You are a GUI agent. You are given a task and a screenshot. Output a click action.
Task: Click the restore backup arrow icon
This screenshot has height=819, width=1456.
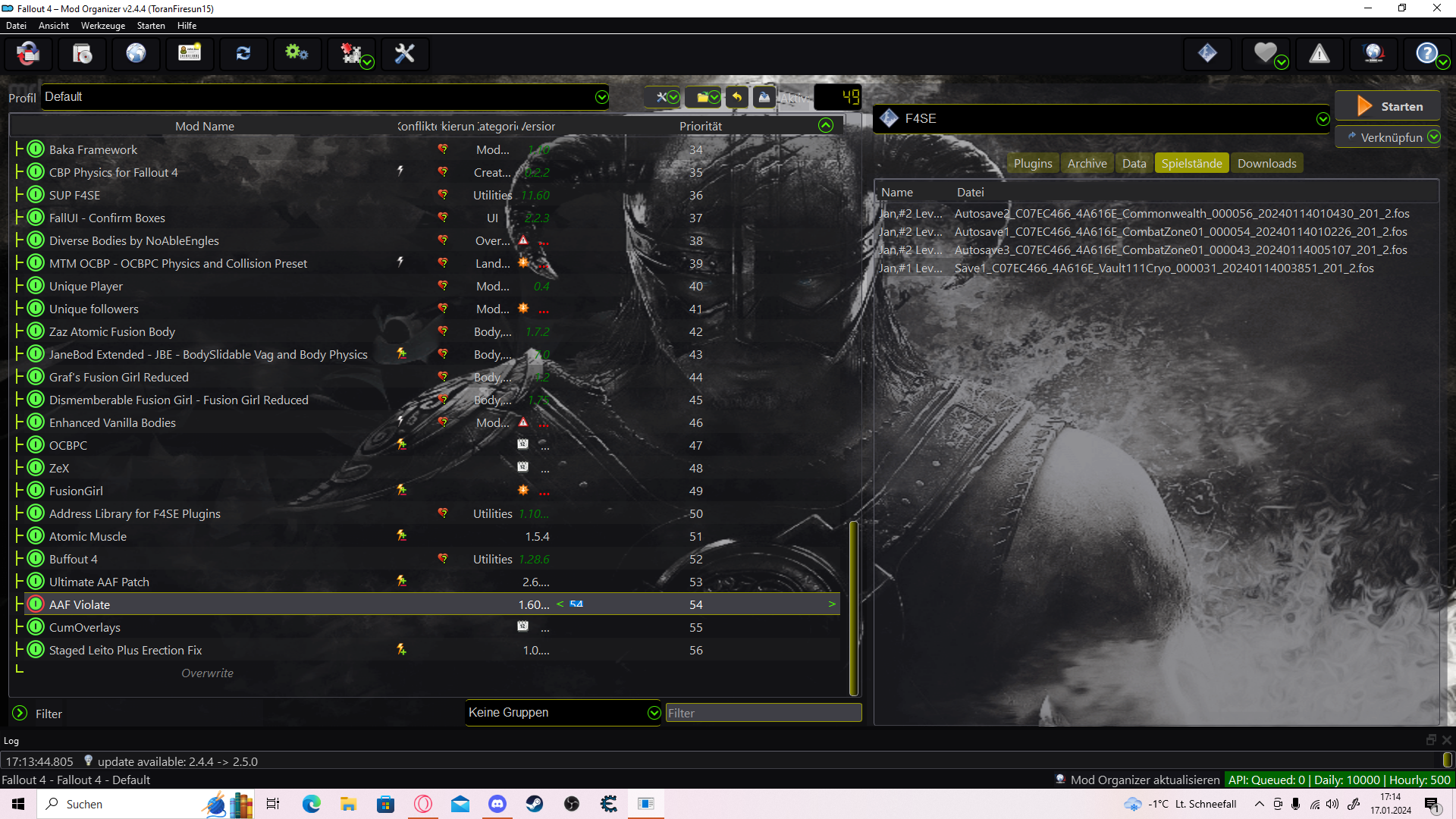coord(737,97)
